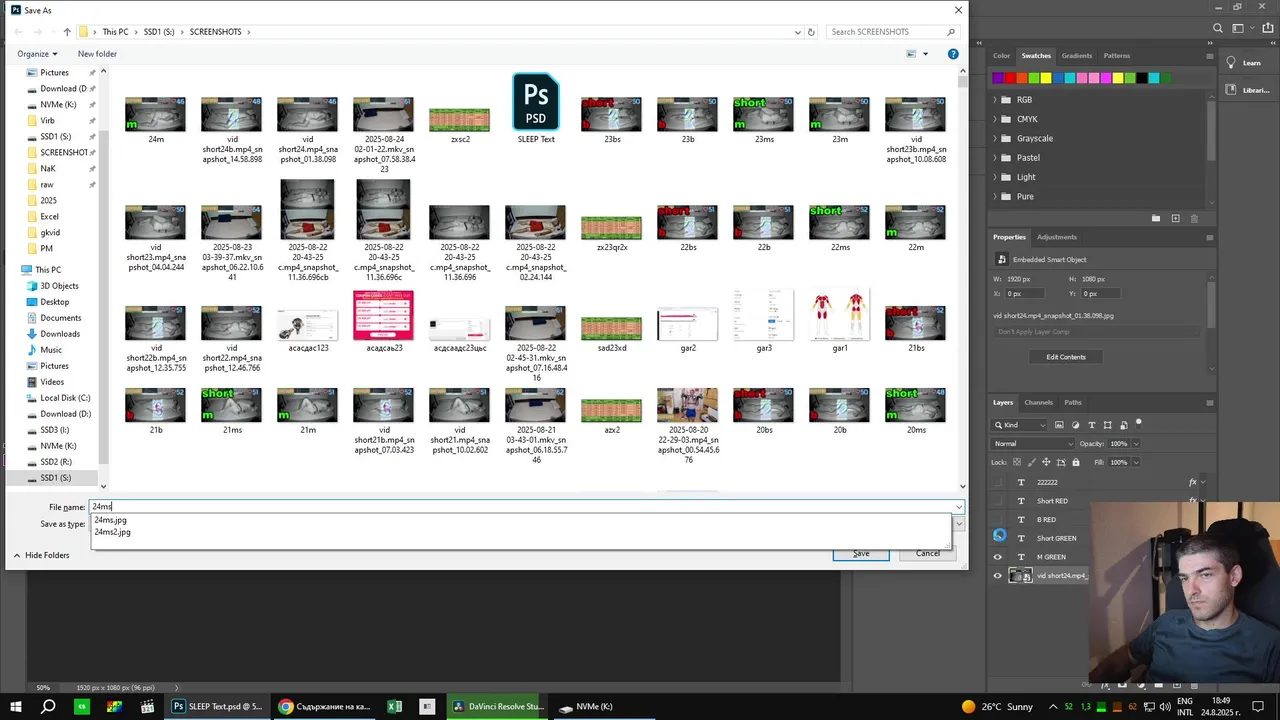Open the address bar history dropdown

[x=797, y=32]
